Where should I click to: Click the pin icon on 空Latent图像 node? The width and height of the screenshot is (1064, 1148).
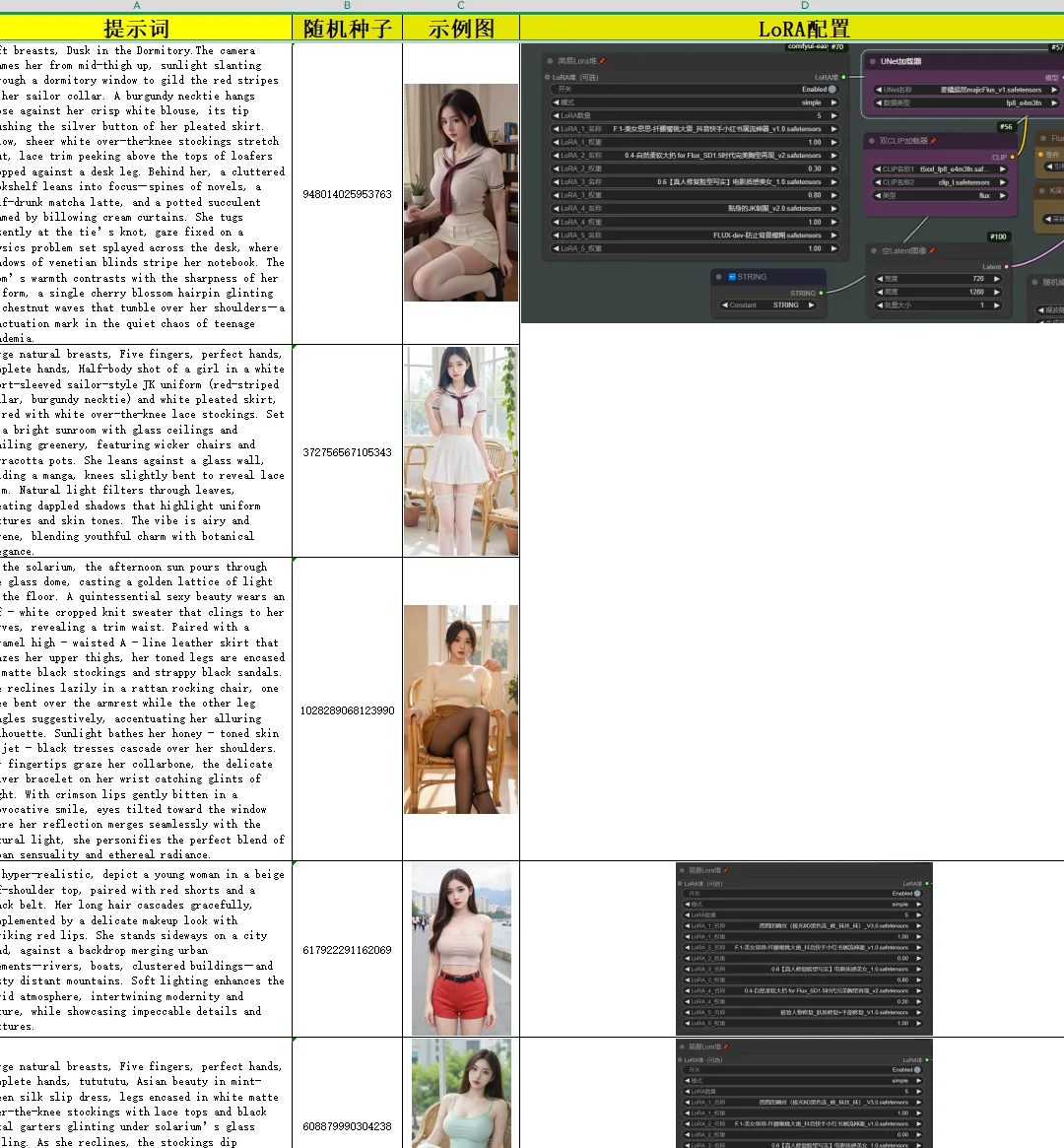pos(932,250)
